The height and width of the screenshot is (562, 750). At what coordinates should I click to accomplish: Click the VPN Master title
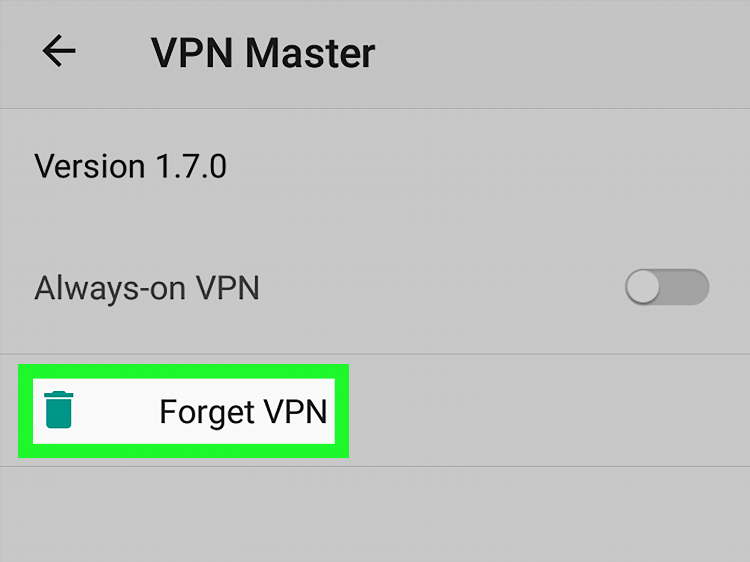[x=263, y=53]
